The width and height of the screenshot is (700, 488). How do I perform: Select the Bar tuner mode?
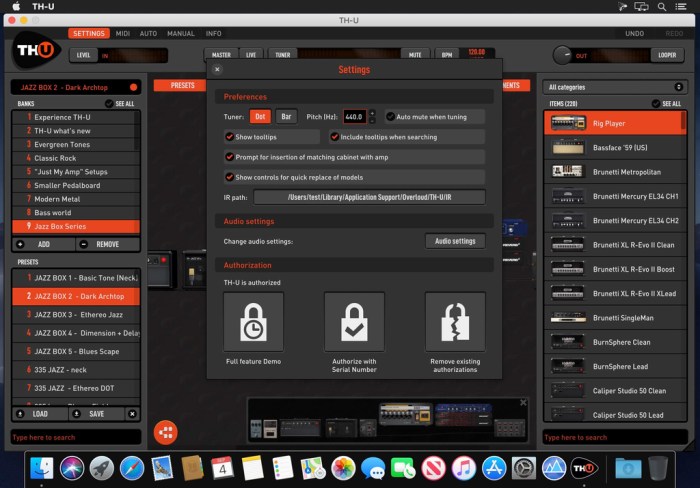point(286,117)
